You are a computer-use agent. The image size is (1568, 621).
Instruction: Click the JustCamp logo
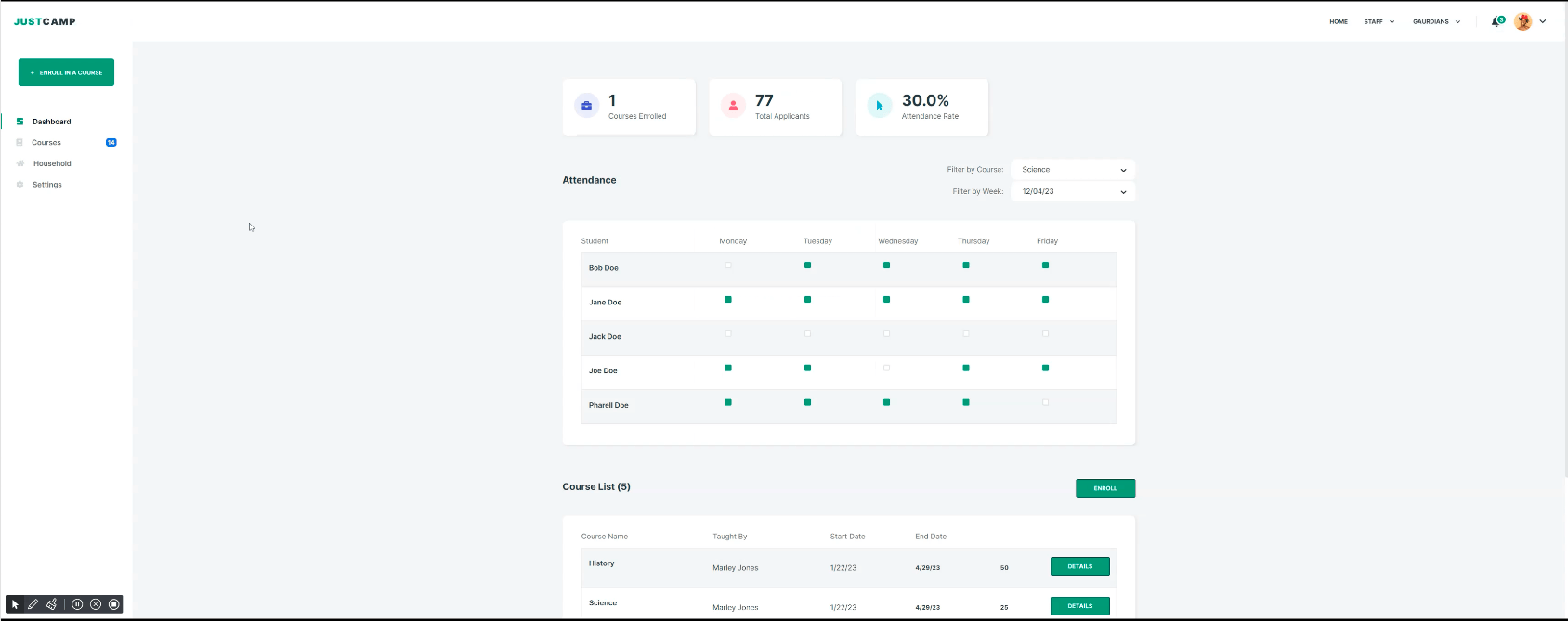coord(45,21)
